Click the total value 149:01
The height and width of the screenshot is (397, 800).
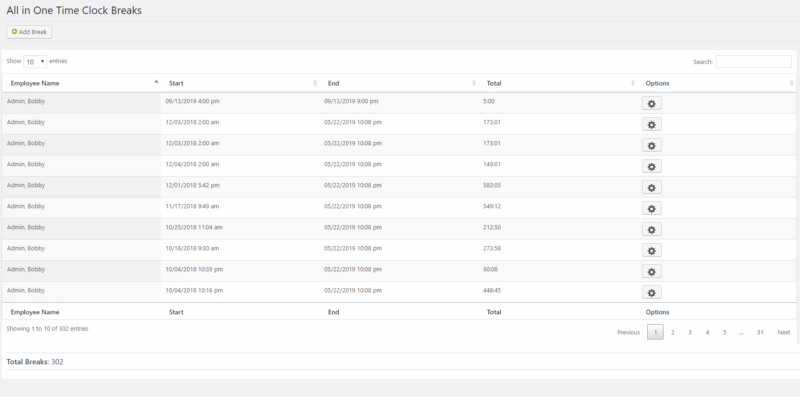click(491, 164)
